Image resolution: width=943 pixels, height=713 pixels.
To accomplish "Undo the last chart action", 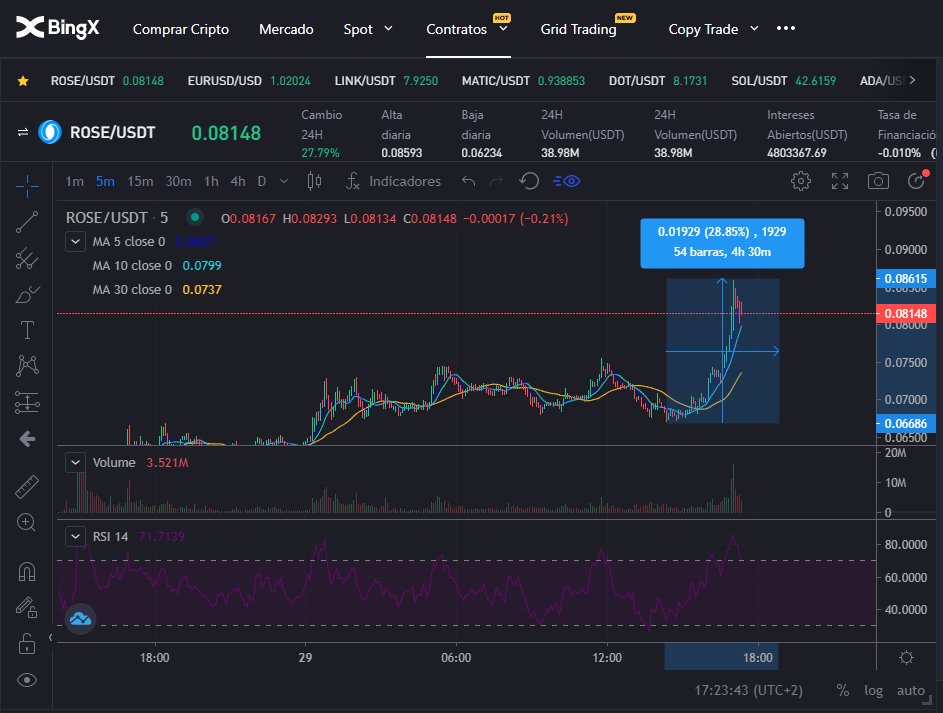I will pos(468,181).
